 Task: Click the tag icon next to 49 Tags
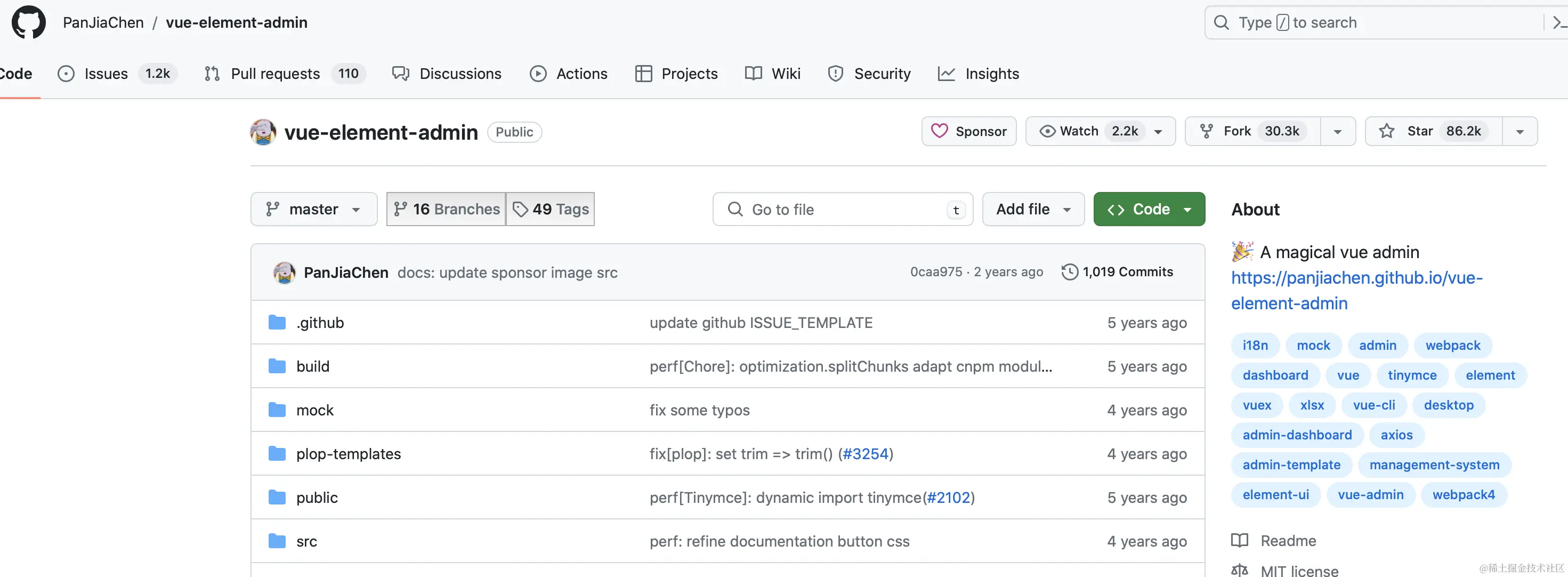click(x=520, y=209)
